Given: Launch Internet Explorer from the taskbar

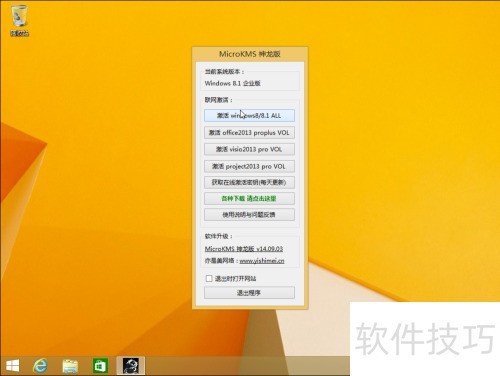Looking at the screenshot, I should [40, 366].
